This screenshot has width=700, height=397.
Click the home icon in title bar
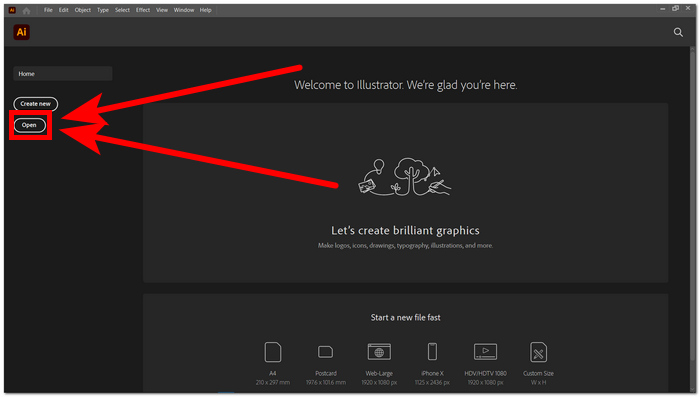coord(27,10)
